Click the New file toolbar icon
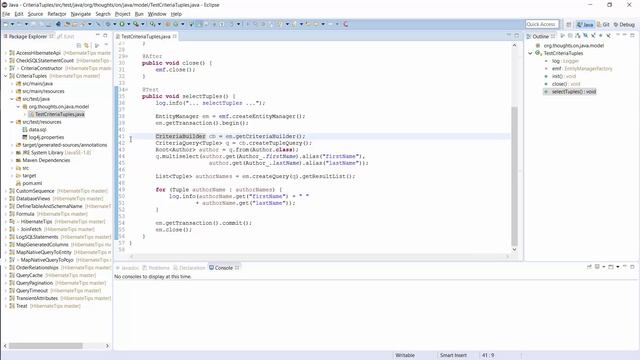 click(x=6, y=24)
